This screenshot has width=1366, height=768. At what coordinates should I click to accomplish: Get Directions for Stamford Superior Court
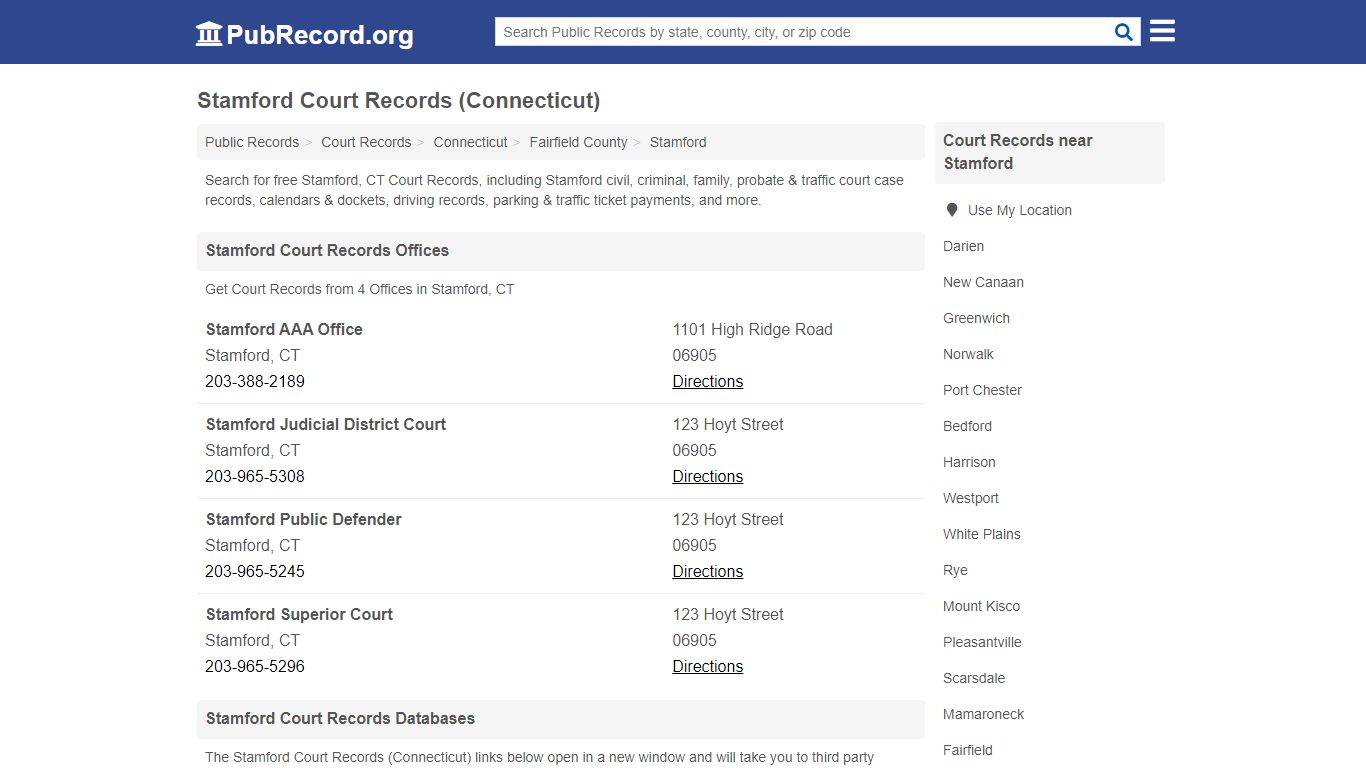pyautogui.click(x=707, y=666)
